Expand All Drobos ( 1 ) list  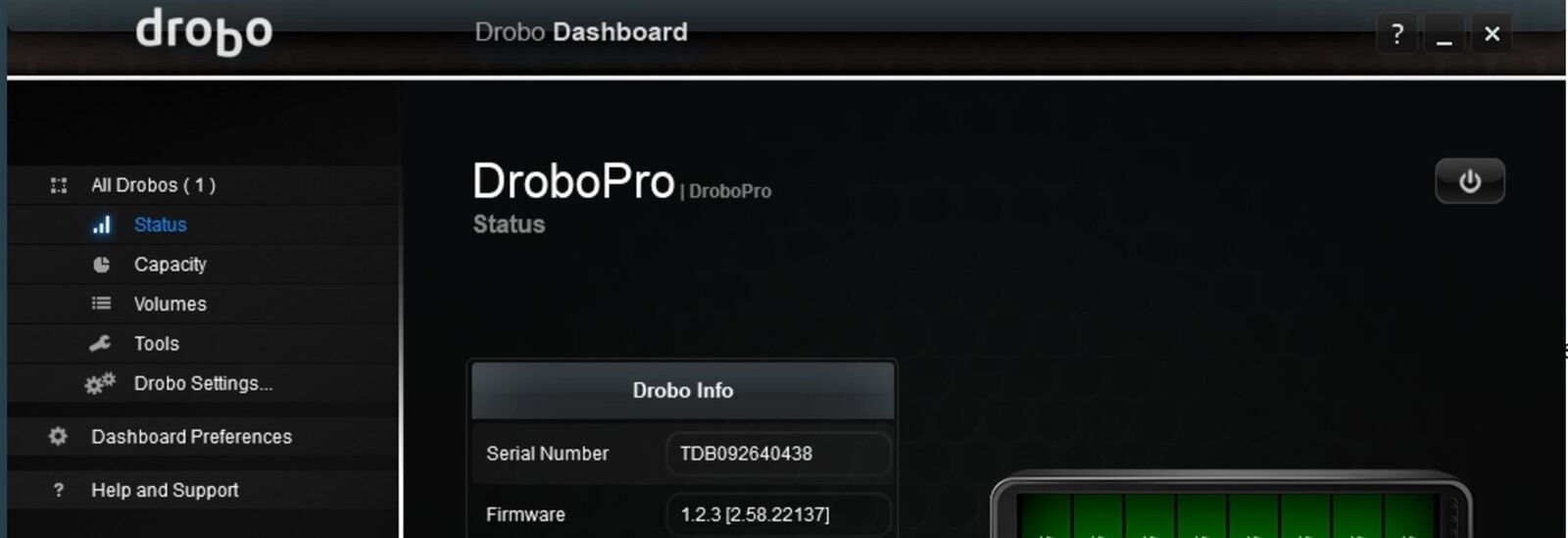[154, 185]
